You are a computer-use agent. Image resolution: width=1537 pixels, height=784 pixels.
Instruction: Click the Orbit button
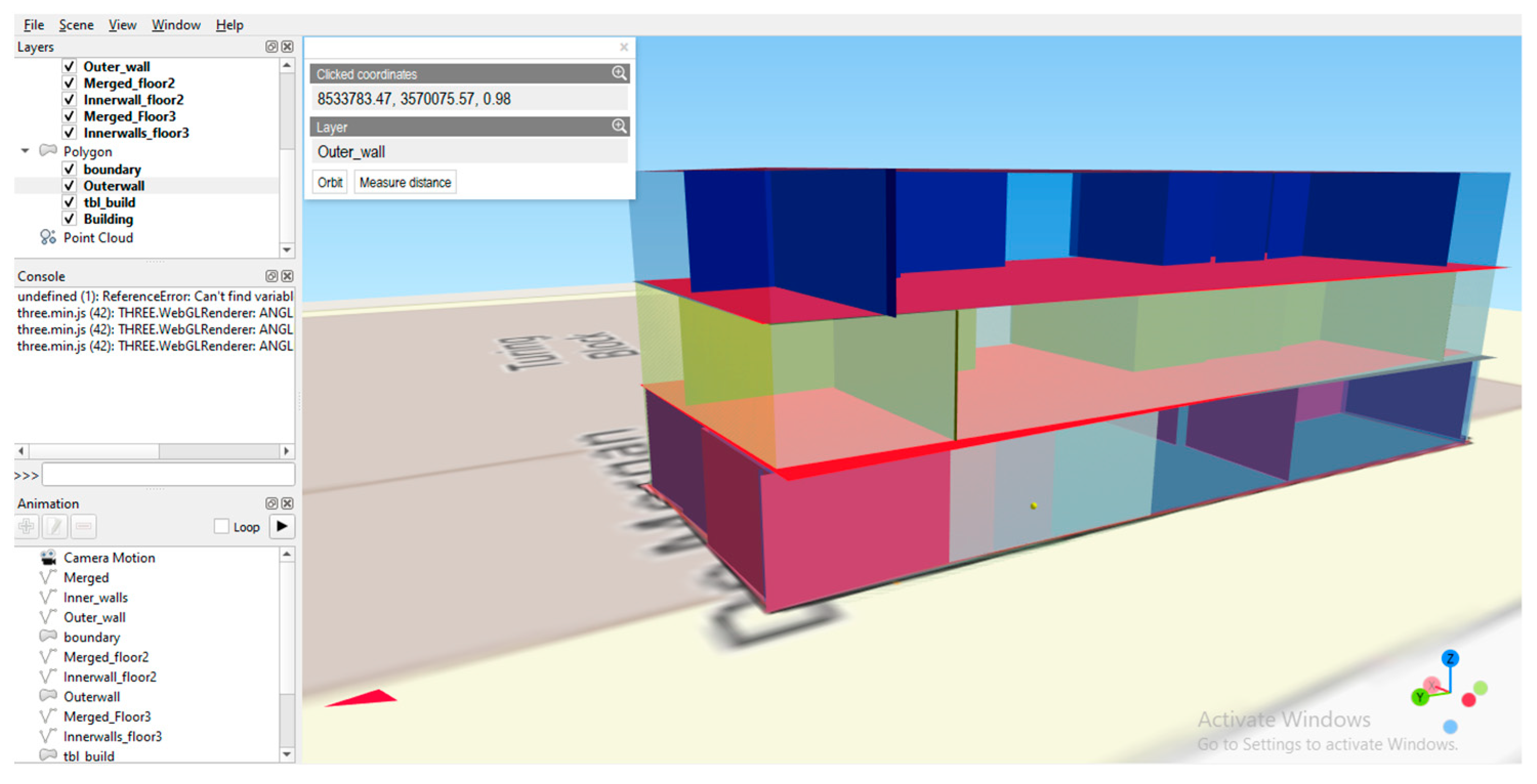click(329, 183)
